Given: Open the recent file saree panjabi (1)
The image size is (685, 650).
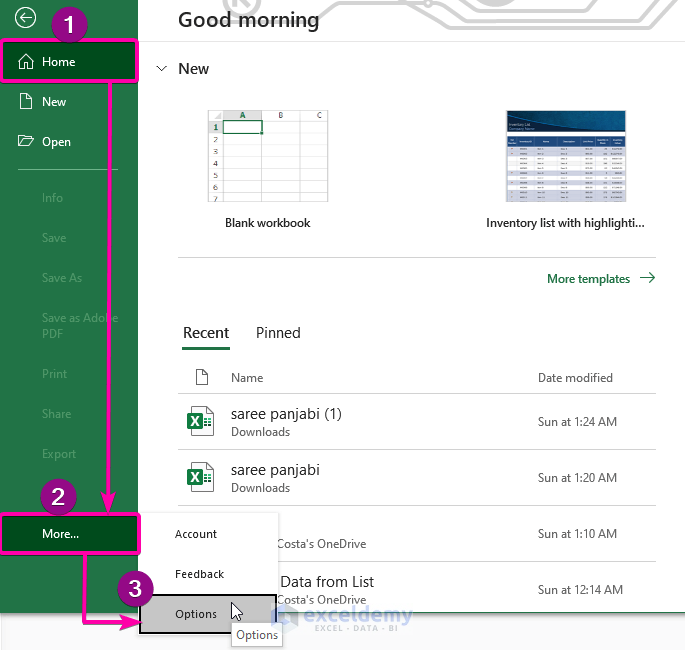Looking at the screenshot, I should pyautogui.click(x=286, y=414).
